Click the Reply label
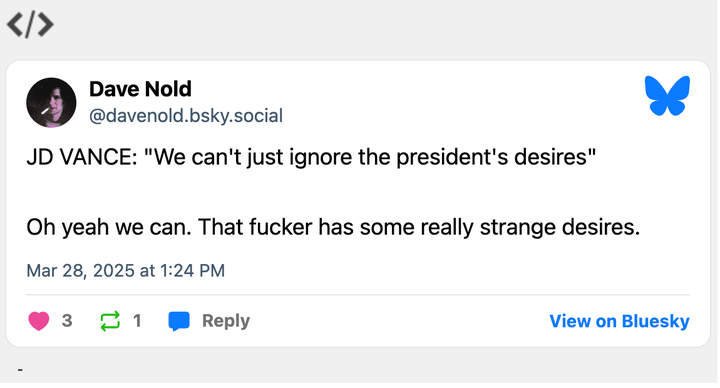Image resolution: width=720 pixels, height=388 pixels. coord(226,321)
